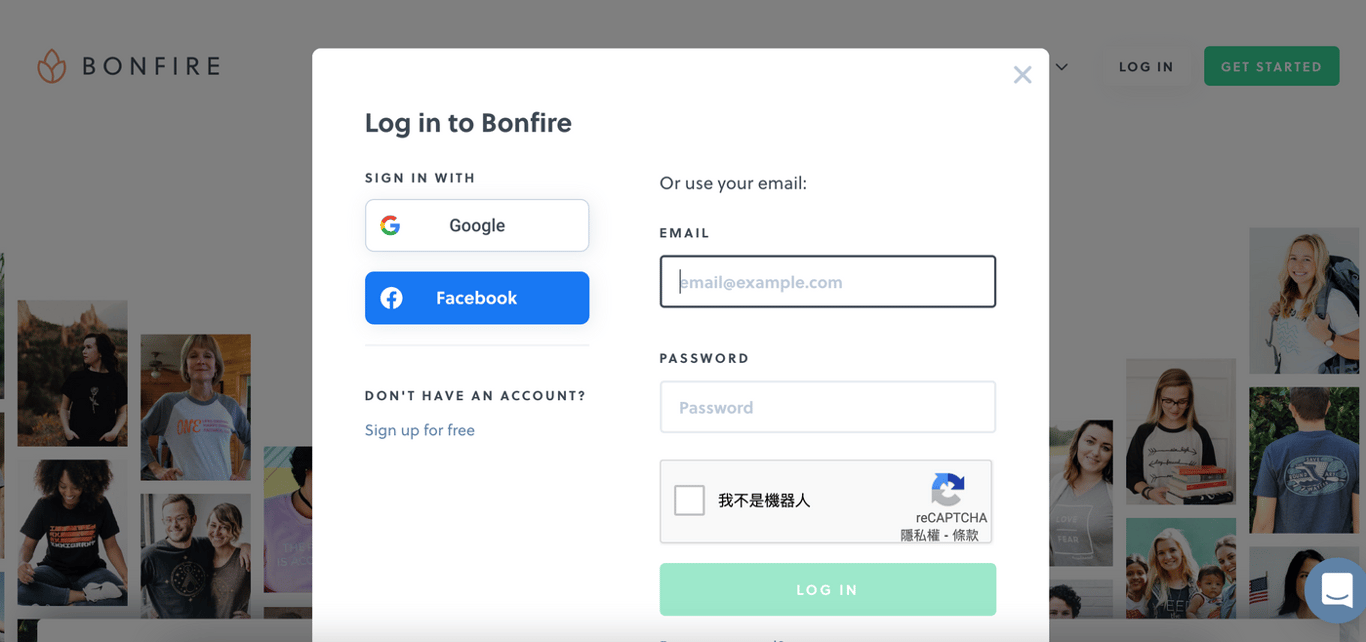Open the woman in baseball tee thumbnail
The height and width of the screenshot is (642, 1366).
(195, 407)
